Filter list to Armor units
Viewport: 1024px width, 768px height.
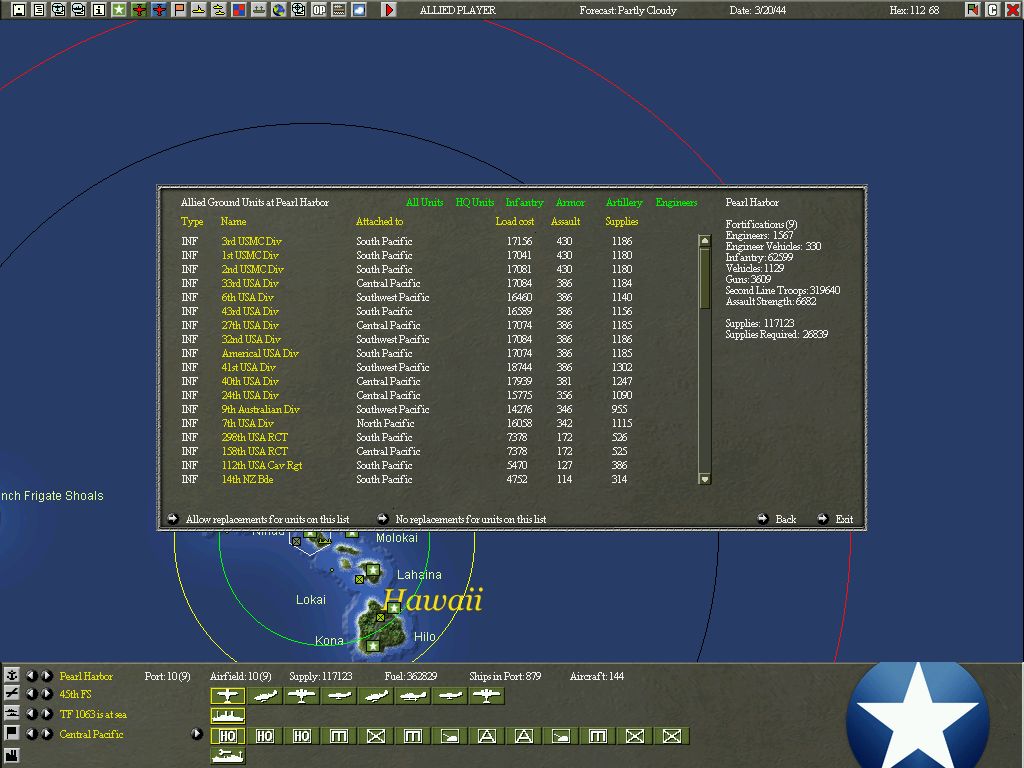[x=570, y=202]
